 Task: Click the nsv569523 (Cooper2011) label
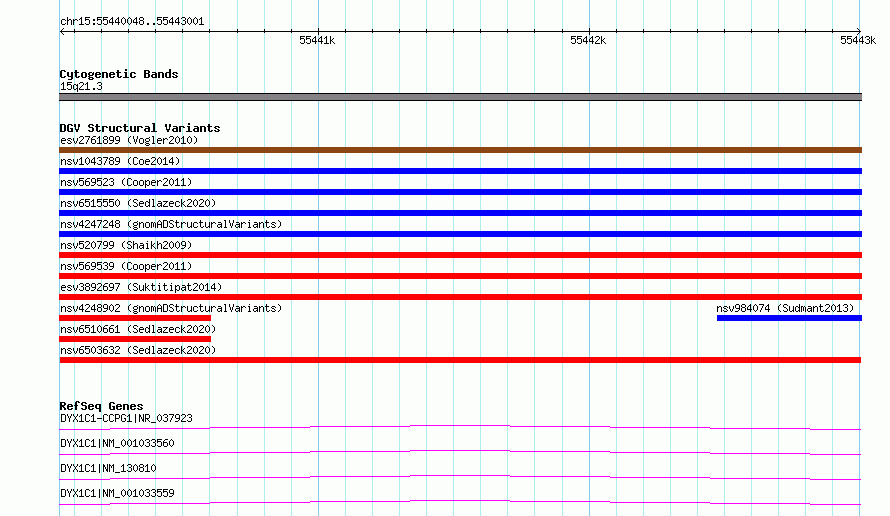coord(126,182)
